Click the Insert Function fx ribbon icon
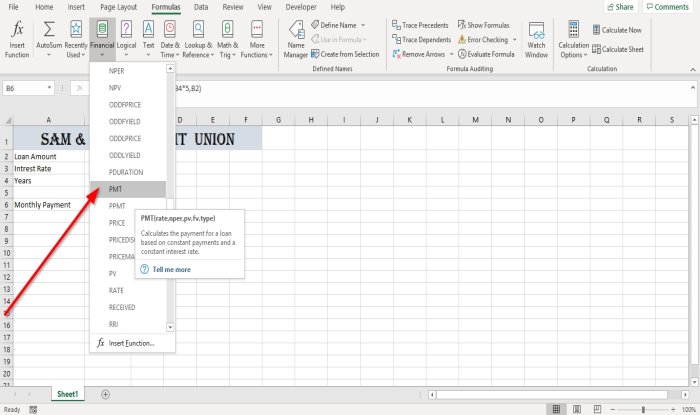The width and height of the screenshot is (700, 415). click(x=17, y=30)
